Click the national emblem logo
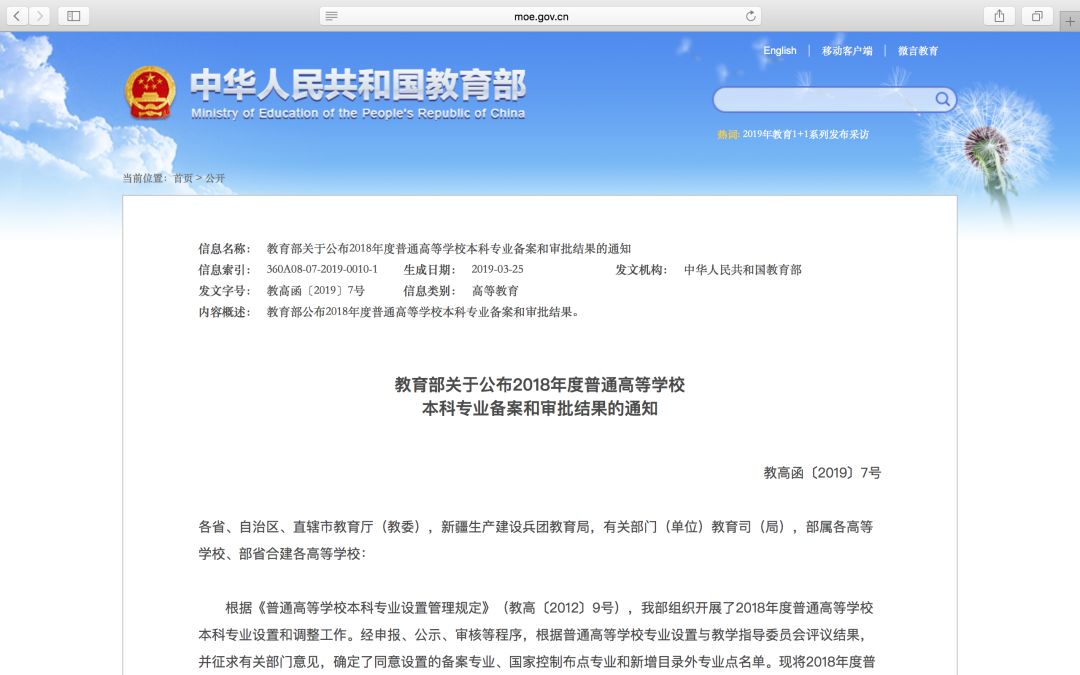The height and width of the screenshot is (675, 1080). coord(149,93)
